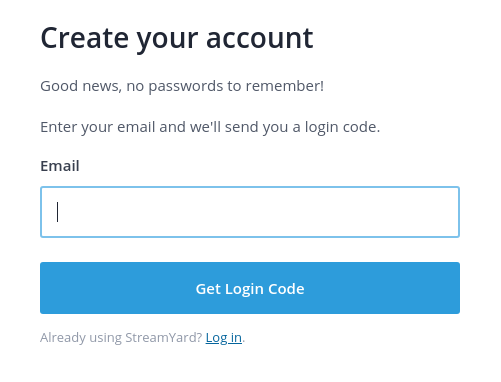Image resolution: width=501 pixels, height=382 pixels.
Task: Go to login page via Log in
Action: tap(224, 338)
